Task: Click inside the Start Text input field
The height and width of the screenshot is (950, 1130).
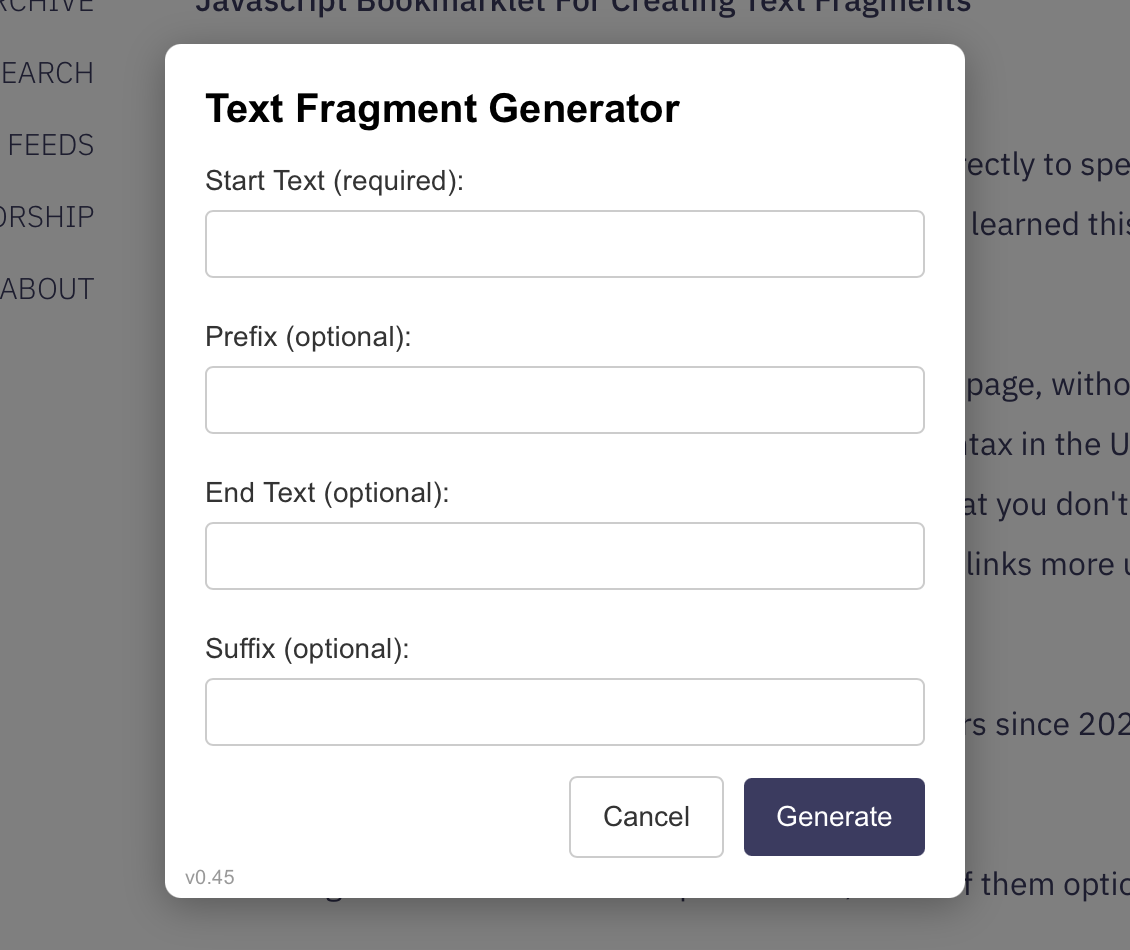Action: pyautogui.click(x=564, y=243)
